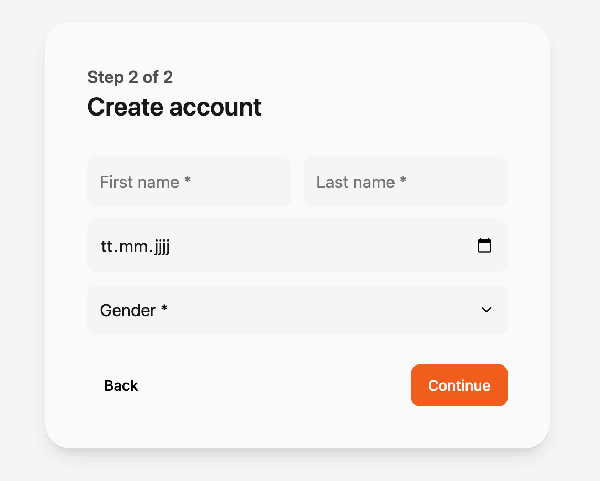Click the 'Create account' heading
Screen dimensions: 600x481
[174, 107]
